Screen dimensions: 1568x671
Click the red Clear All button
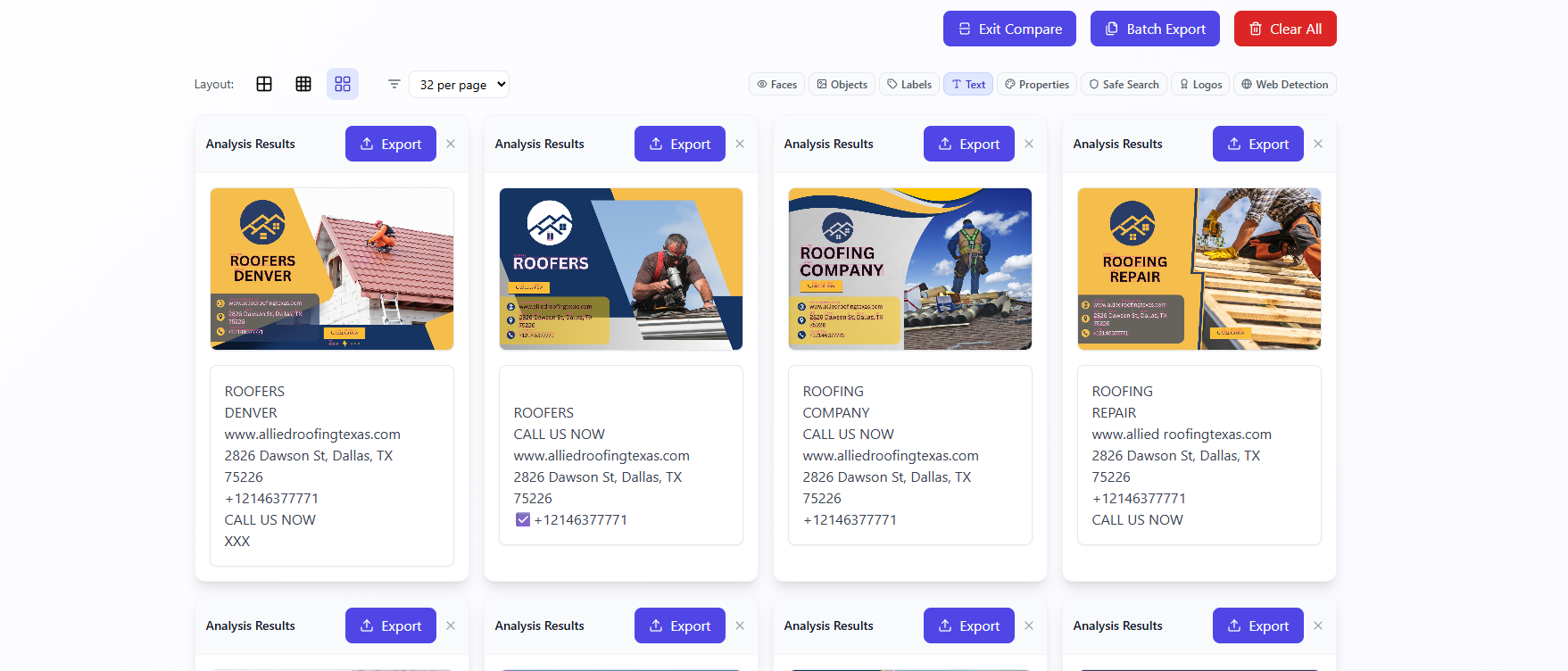pyautogui.click(x=1285, y=29)
